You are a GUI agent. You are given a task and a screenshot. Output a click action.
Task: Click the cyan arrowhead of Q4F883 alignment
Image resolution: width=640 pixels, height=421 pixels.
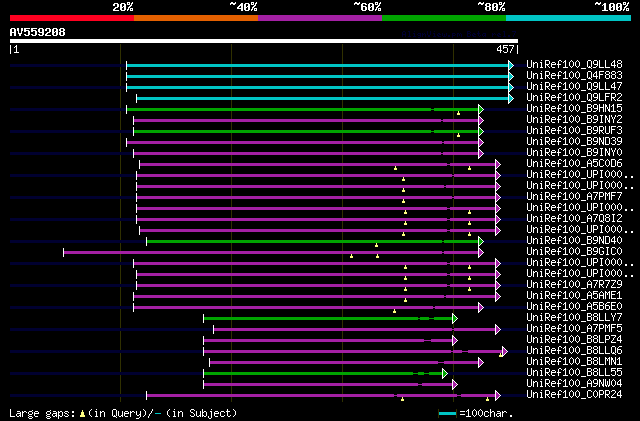click(x=511, y=76)
